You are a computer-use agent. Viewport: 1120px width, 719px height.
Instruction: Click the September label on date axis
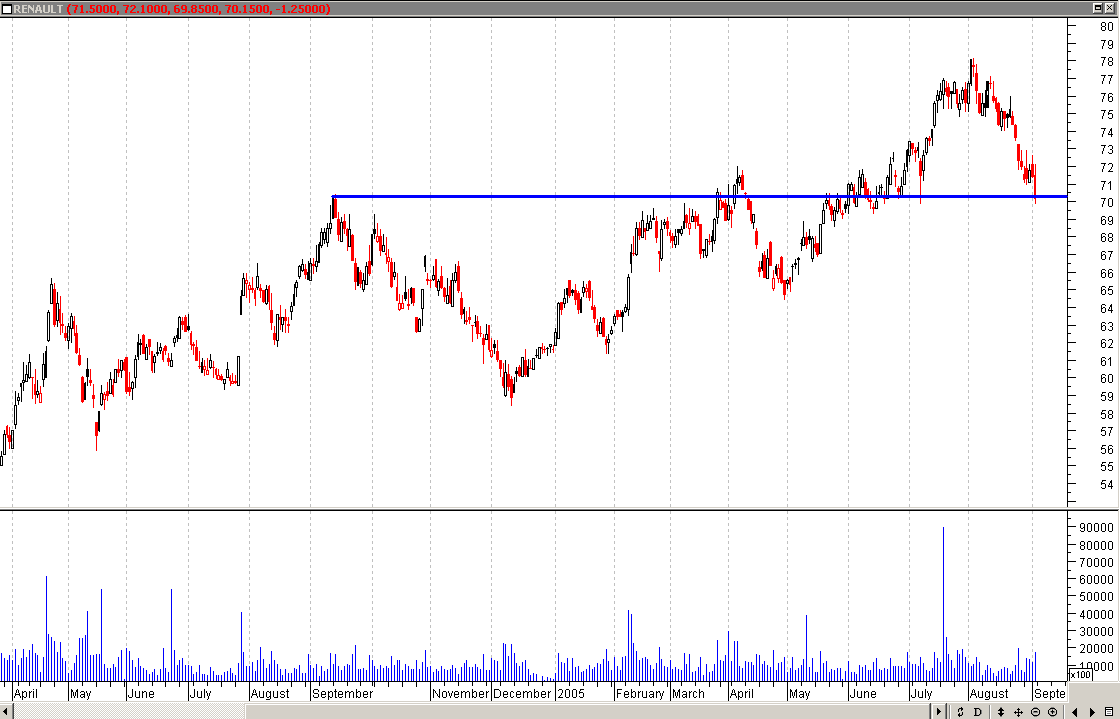[342, 693]
